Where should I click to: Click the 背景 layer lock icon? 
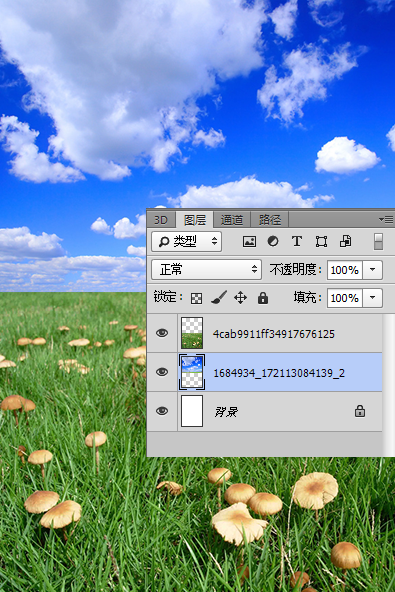[360, 411]
